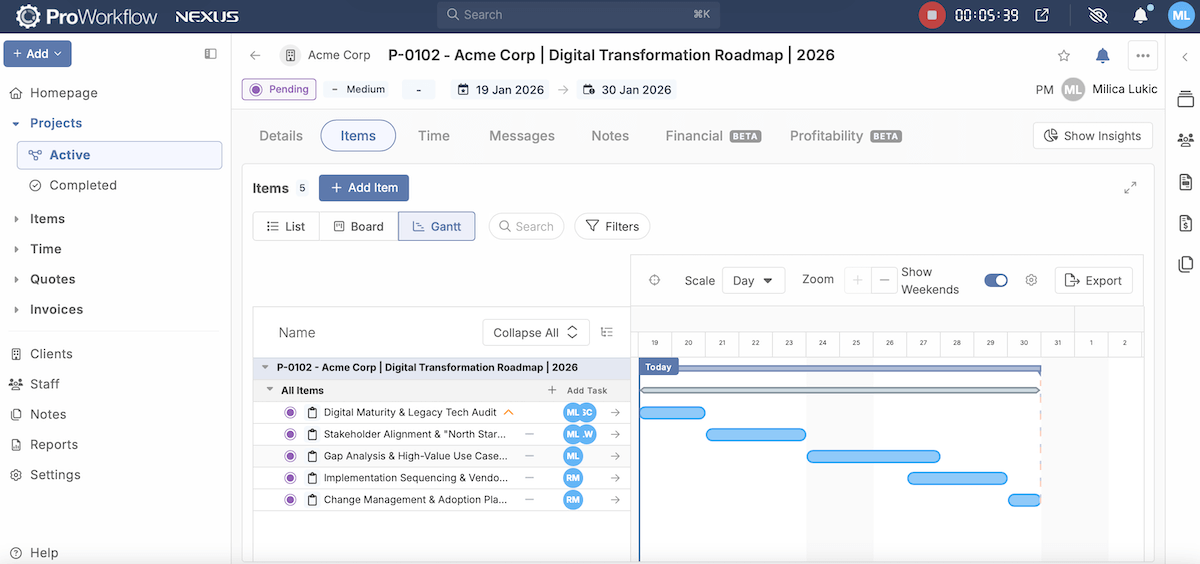Collapse the Projects sidebar section
Screen dimensions: 1200x564
pos(16,123)
